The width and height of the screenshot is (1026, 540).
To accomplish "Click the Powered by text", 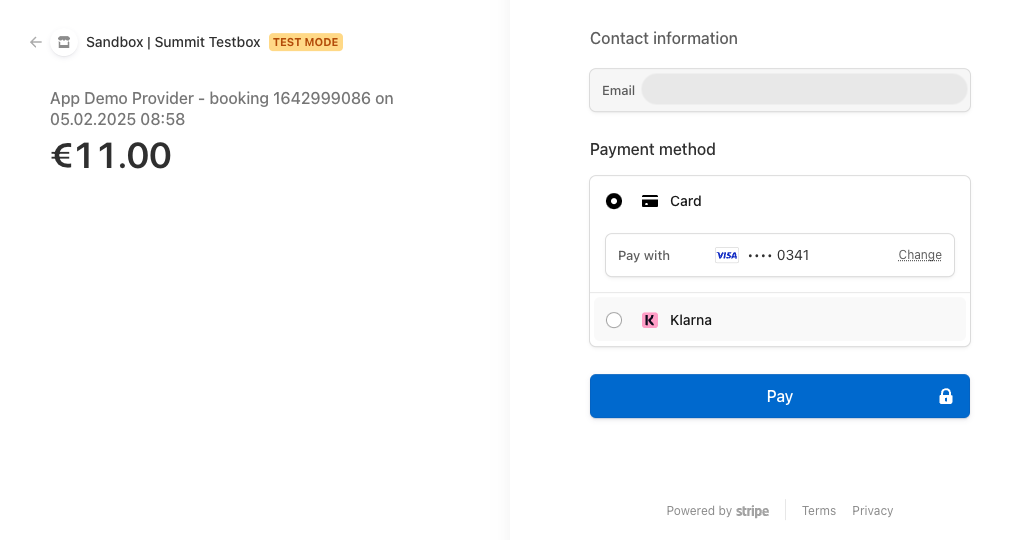I will tap(699, 511).
